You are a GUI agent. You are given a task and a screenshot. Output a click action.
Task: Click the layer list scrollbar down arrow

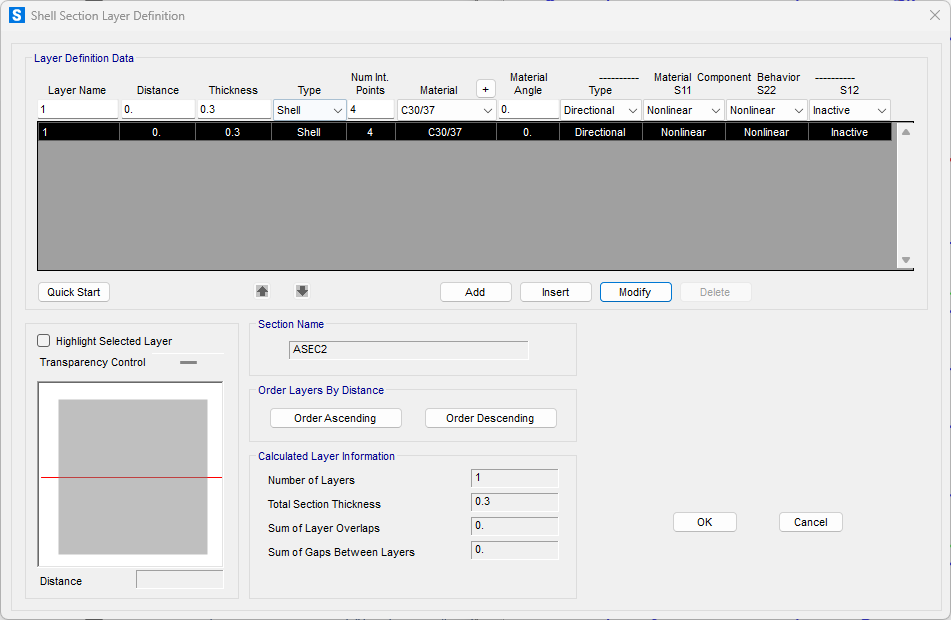(905, 262)
